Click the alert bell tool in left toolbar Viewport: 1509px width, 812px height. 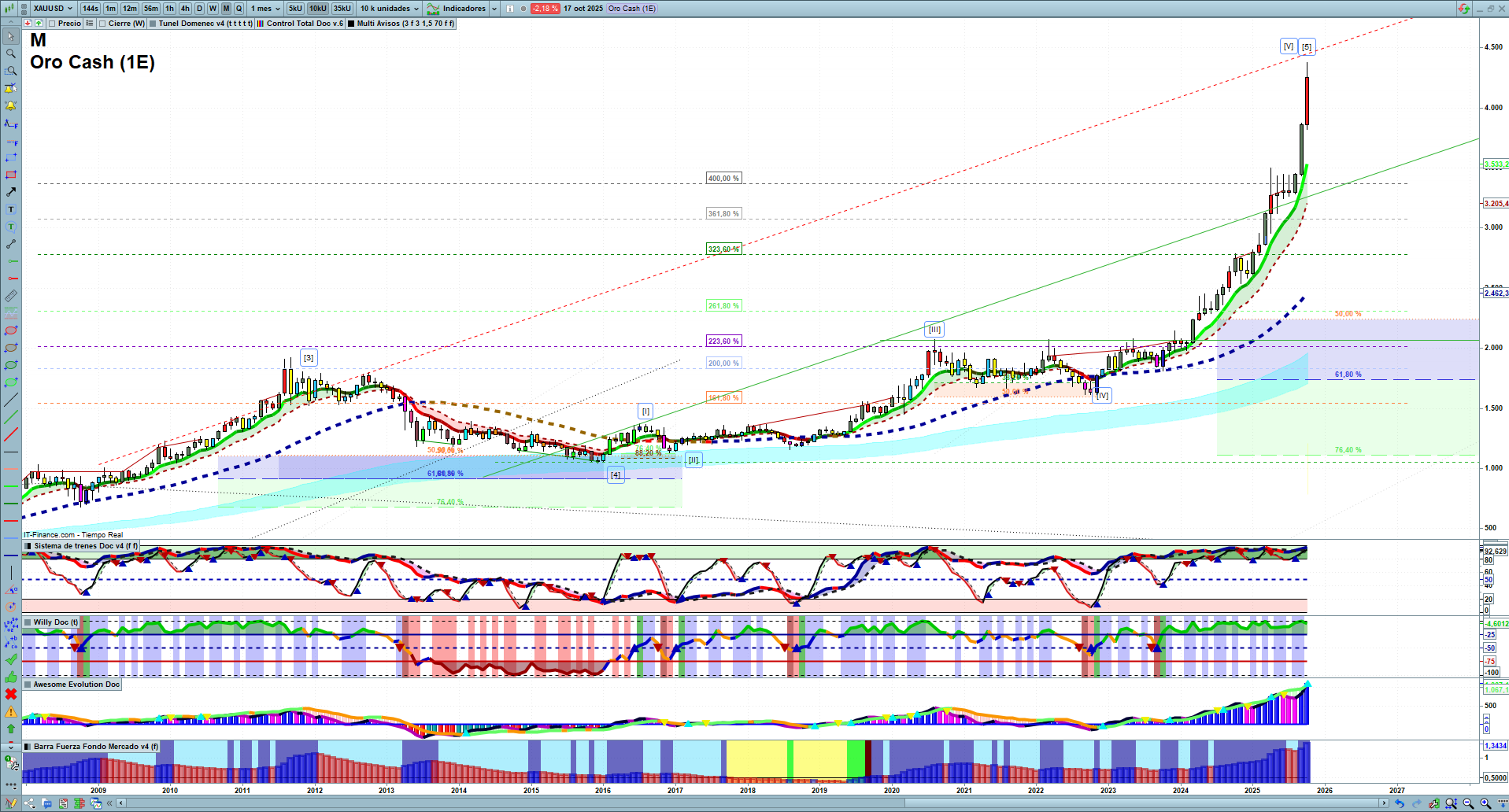point(11,105)
